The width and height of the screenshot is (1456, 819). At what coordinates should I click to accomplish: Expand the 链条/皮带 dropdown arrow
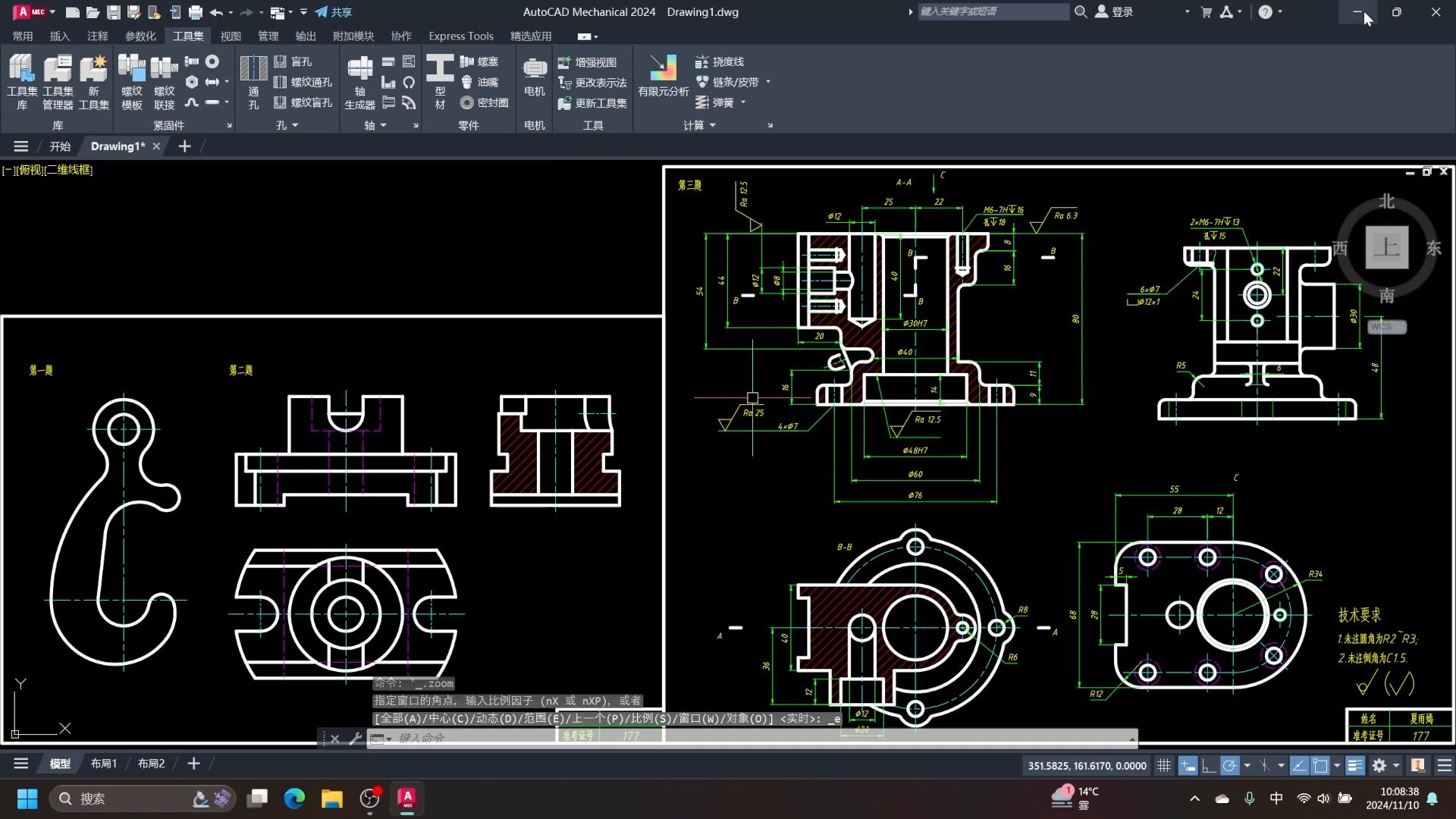pyautogui.click(x=768, y=82)
